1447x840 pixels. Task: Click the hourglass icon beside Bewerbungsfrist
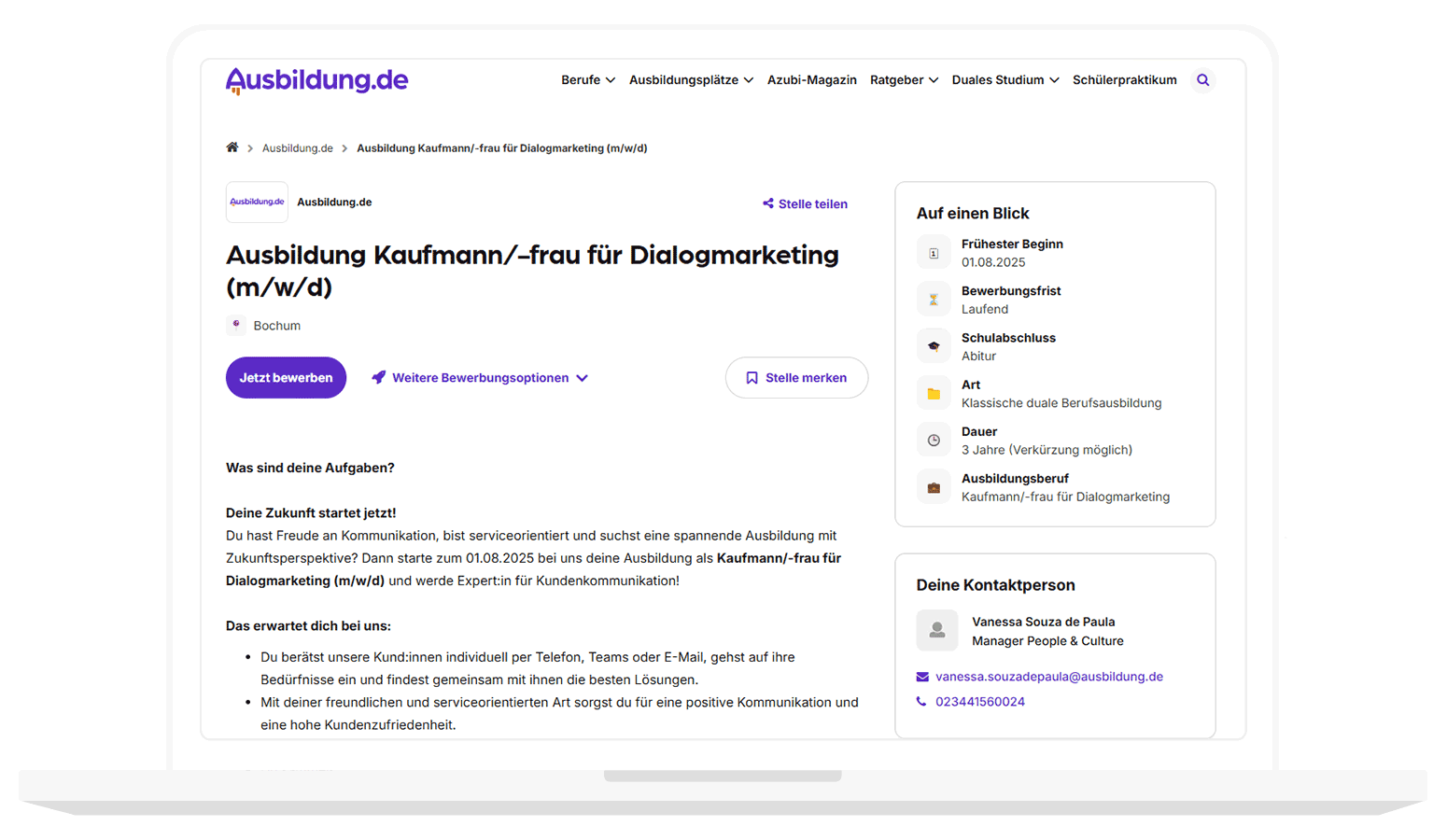click(934, 298)
